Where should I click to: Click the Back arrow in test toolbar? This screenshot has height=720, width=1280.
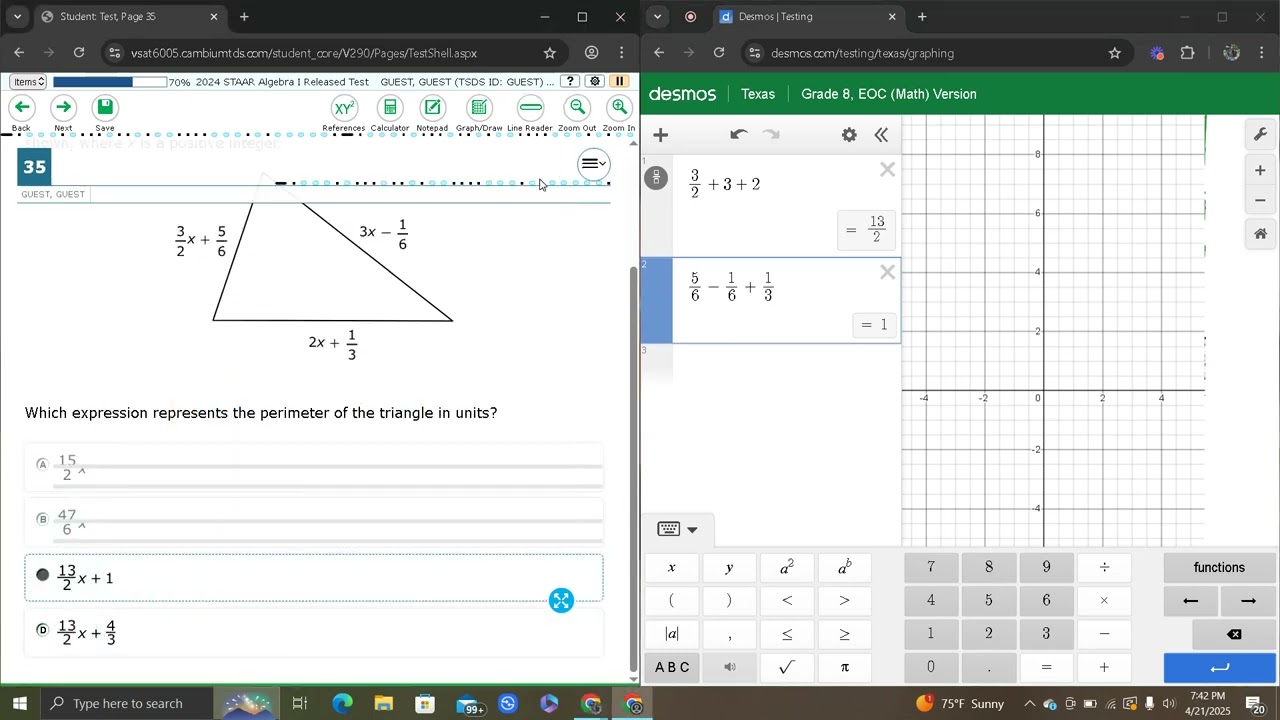point(21,108)
